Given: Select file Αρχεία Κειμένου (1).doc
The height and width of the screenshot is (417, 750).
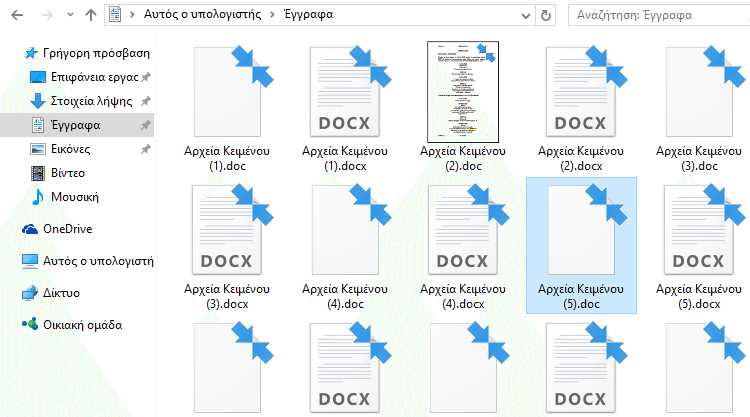Looking at the screenshot, I should point(227,109).
